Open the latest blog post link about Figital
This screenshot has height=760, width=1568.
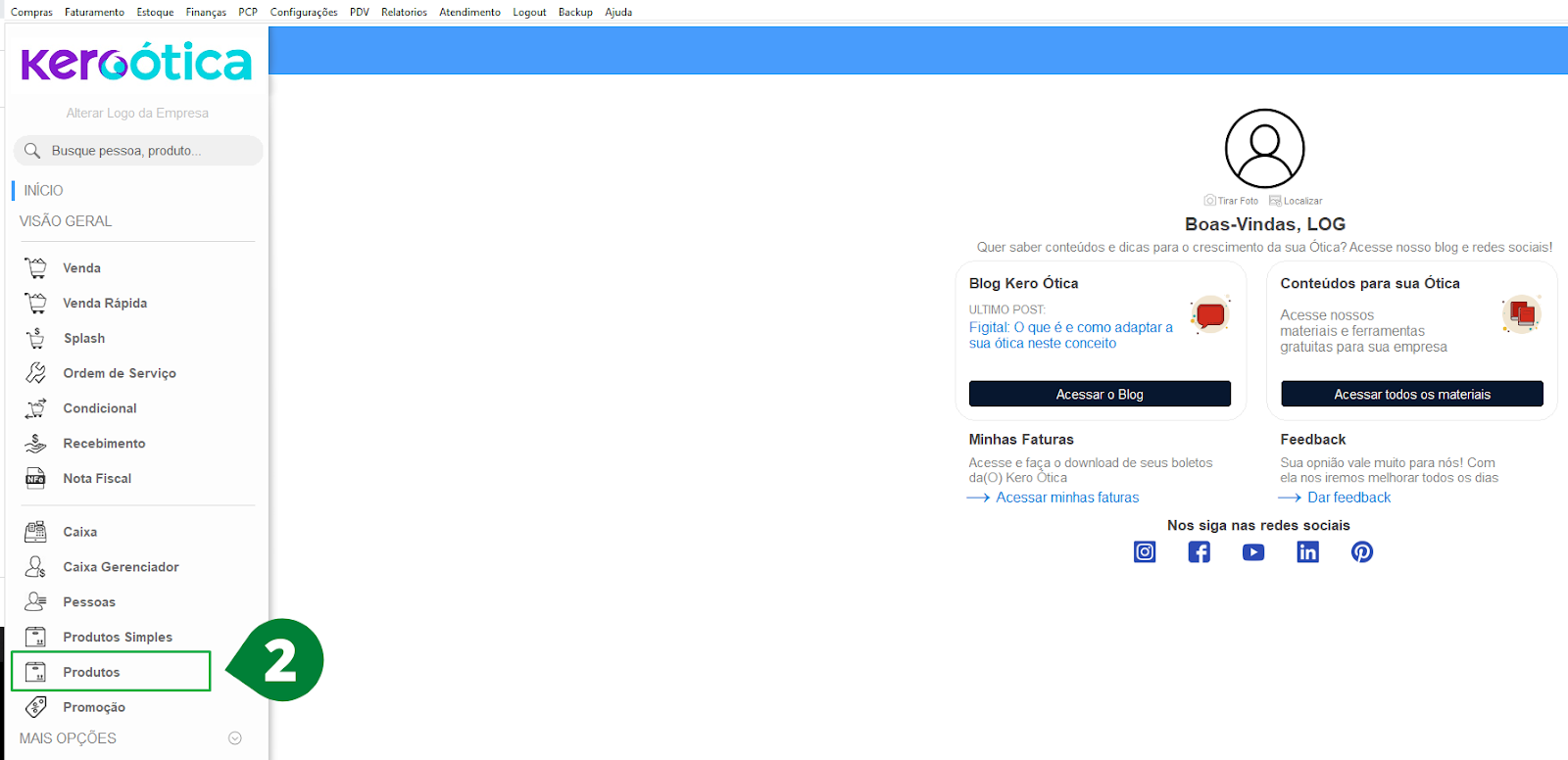pos(1071,335)
